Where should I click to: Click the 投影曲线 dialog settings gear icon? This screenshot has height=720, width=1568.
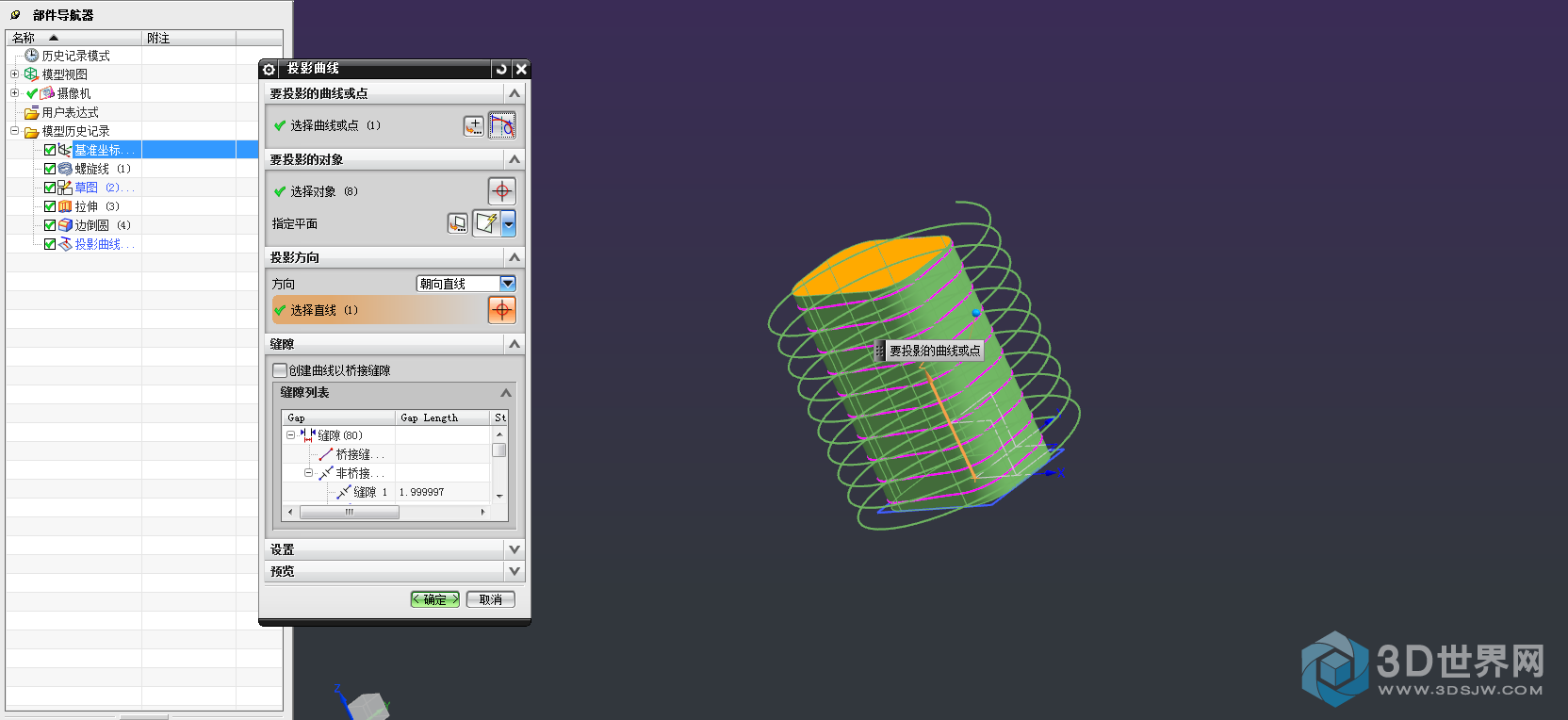(269, 69)
